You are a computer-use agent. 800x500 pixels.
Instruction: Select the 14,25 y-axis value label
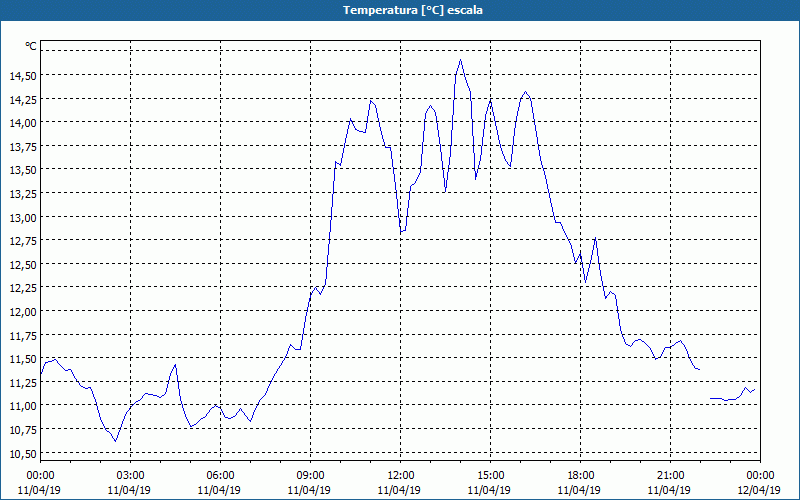pos(22,99)
